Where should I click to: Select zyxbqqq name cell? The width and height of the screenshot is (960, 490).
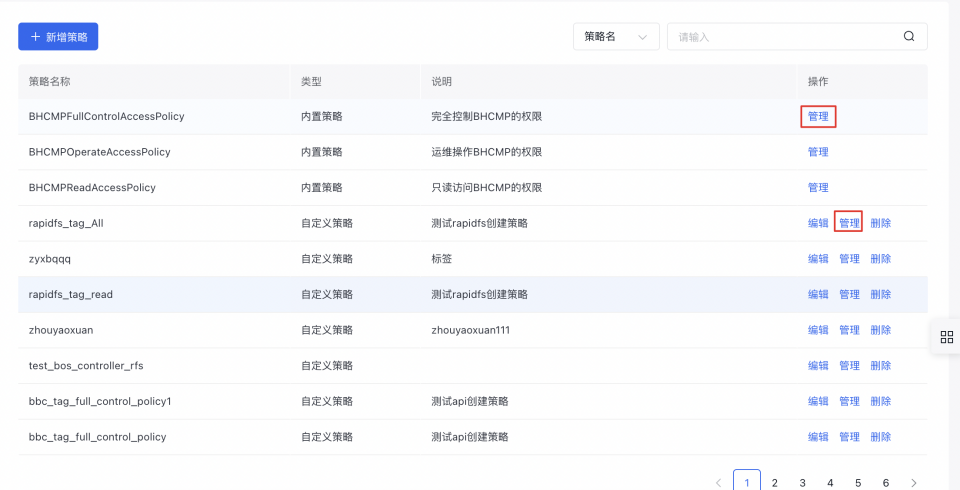pos(50,258)
